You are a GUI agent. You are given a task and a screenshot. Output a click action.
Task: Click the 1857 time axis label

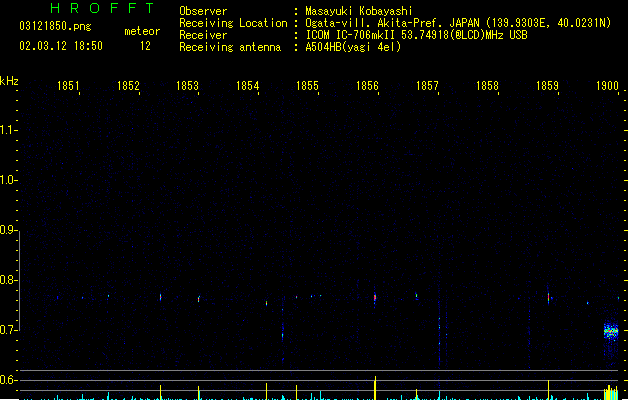[x=427, y=86]
